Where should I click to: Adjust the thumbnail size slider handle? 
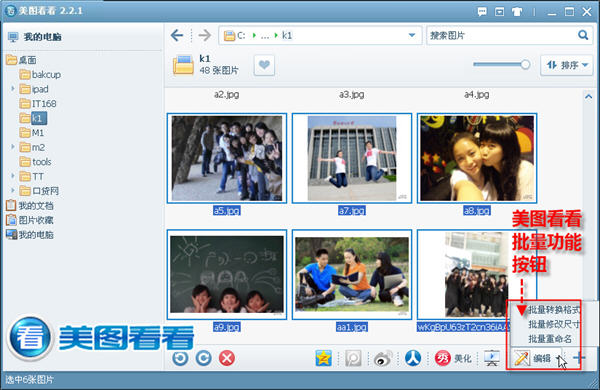pos(525,64)
